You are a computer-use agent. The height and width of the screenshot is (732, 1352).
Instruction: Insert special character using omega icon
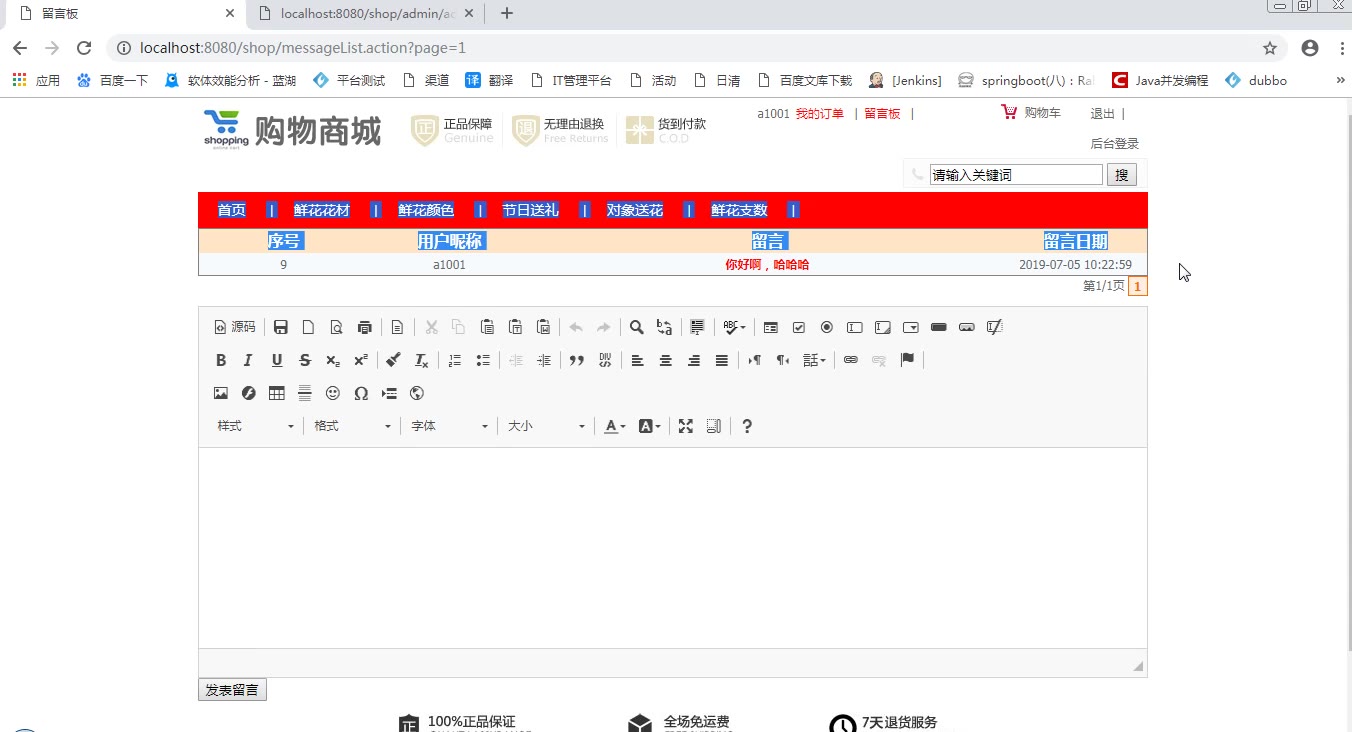[x=361, y=394]
